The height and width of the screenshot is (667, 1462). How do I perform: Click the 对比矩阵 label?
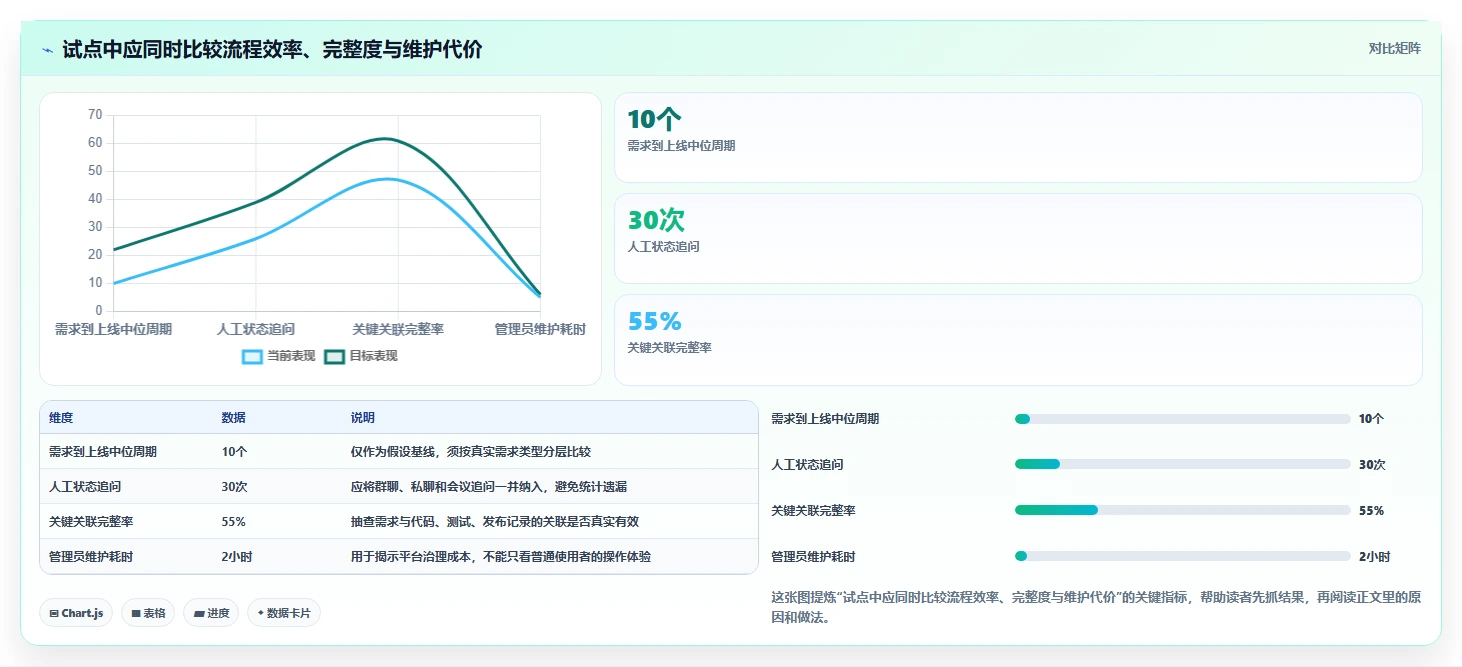1394,48
